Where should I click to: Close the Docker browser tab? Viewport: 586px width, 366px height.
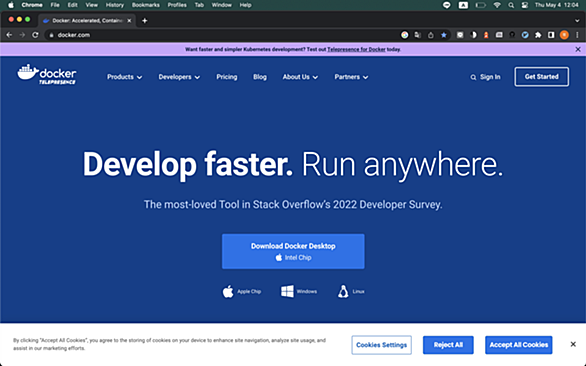(129, 21)
